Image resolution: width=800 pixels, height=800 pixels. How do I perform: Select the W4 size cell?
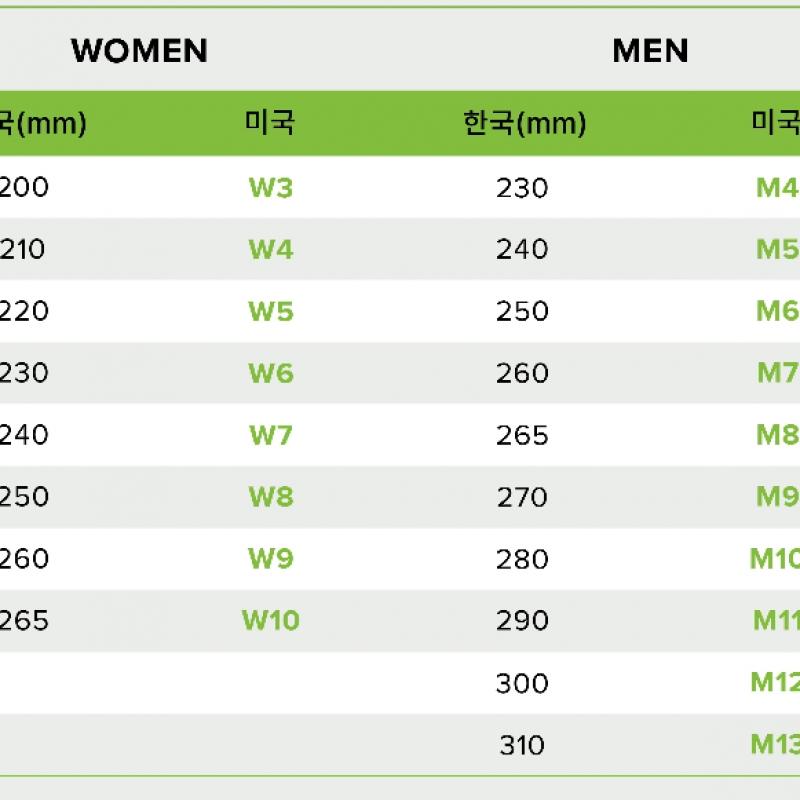click(270, 249)
